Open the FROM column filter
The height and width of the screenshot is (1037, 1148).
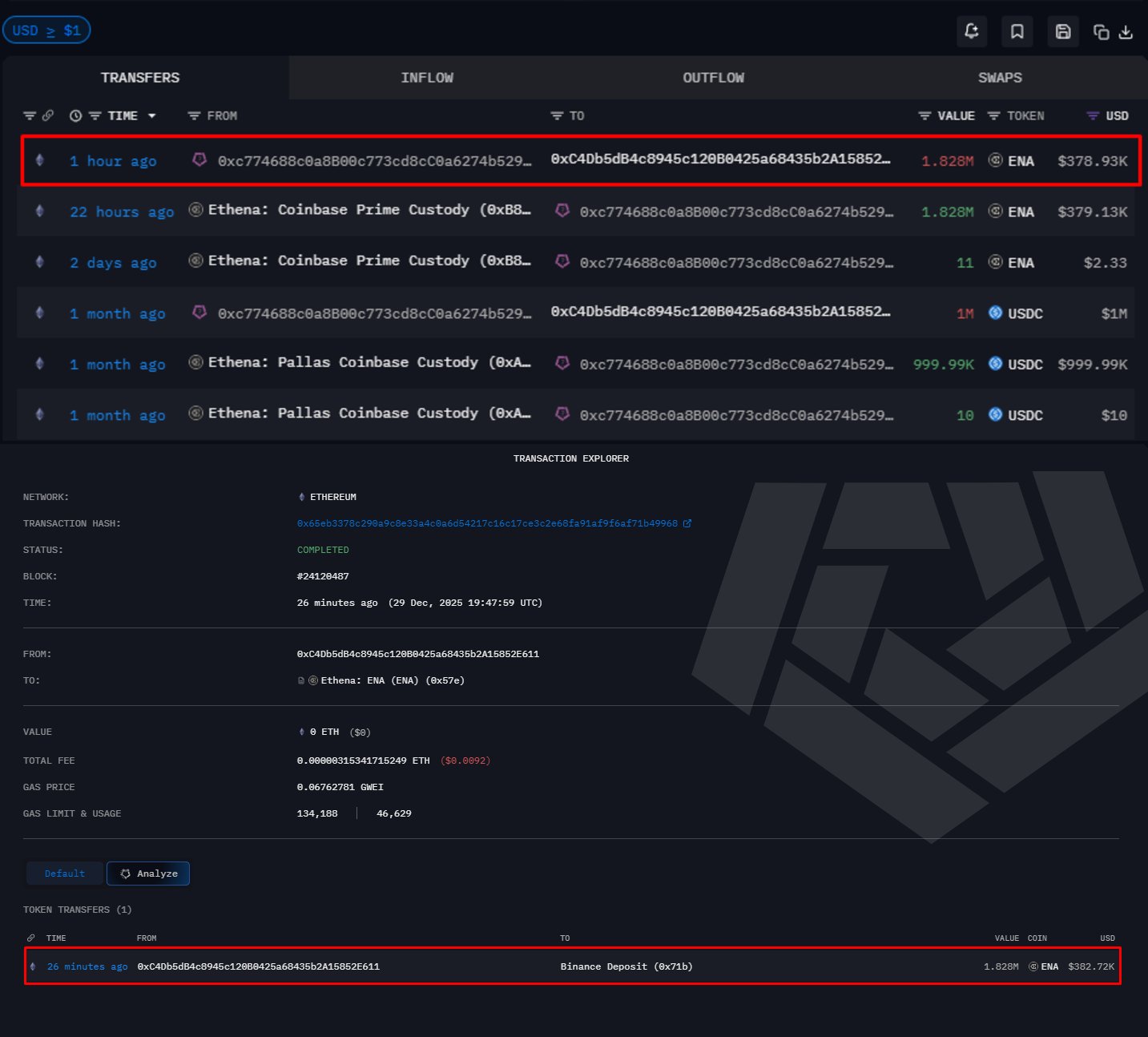194,116
